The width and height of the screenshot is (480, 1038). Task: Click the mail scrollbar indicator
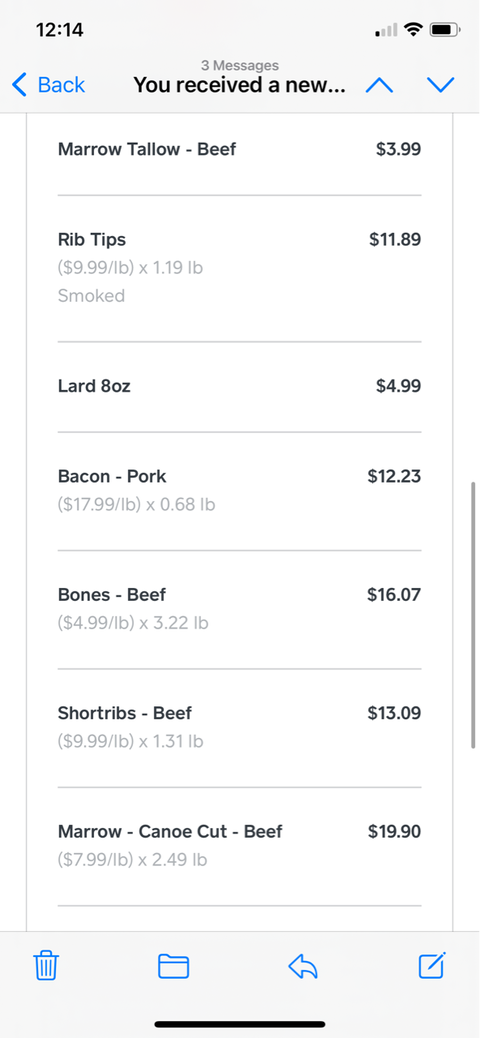point(473,615)
